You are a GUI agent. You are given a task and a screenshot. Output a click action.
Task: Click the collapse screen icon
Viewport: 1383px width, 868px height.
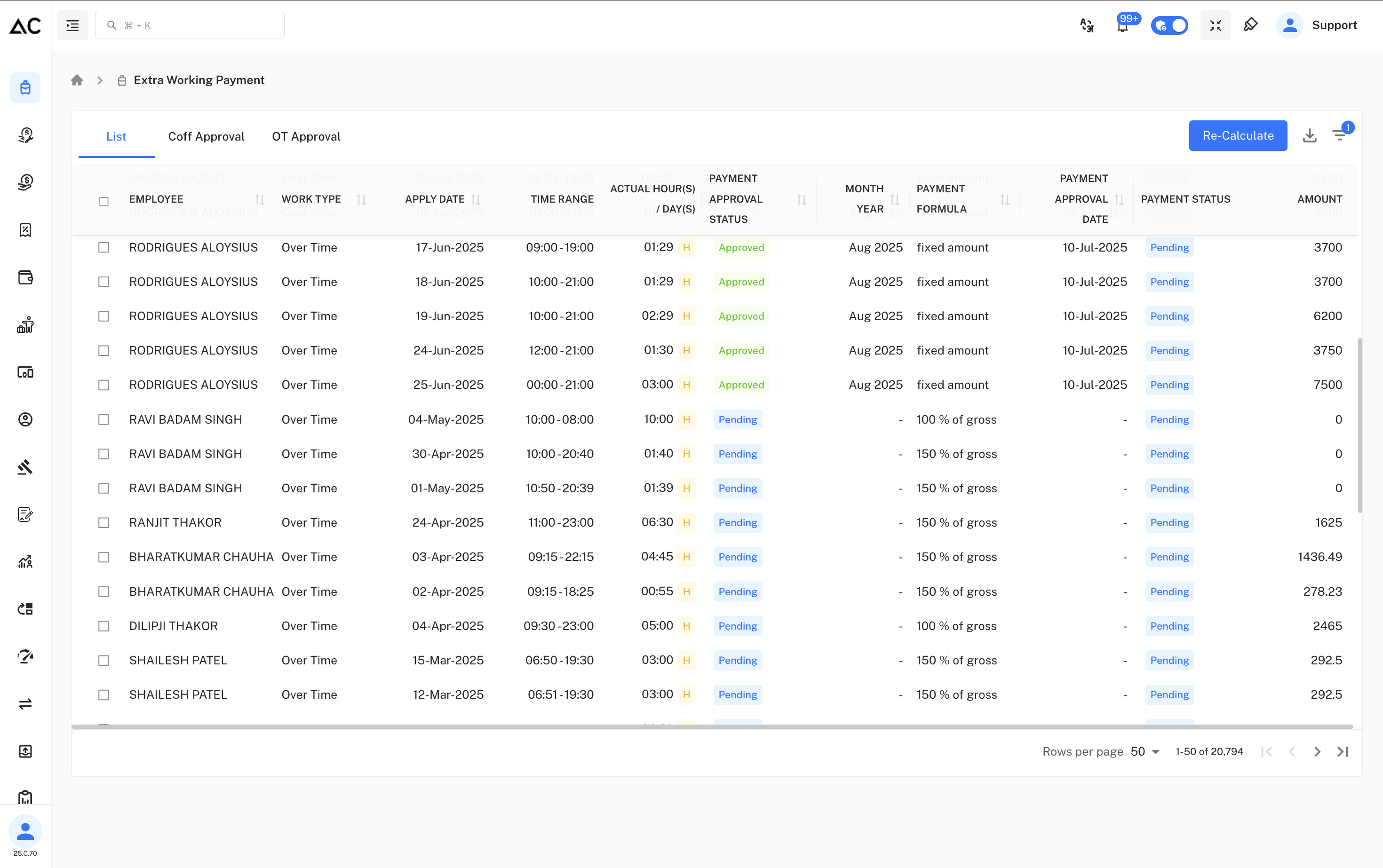pos(1215,25)
